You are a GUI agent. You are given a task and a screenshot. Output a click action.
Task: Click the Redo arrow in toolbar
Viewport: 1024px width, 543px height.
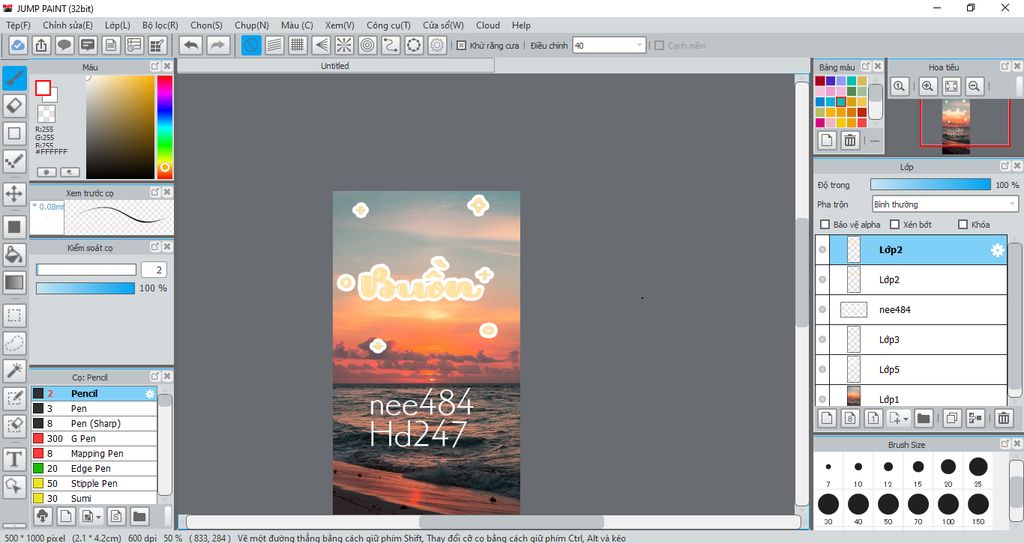pyautogui.click(x=218, y=45)
